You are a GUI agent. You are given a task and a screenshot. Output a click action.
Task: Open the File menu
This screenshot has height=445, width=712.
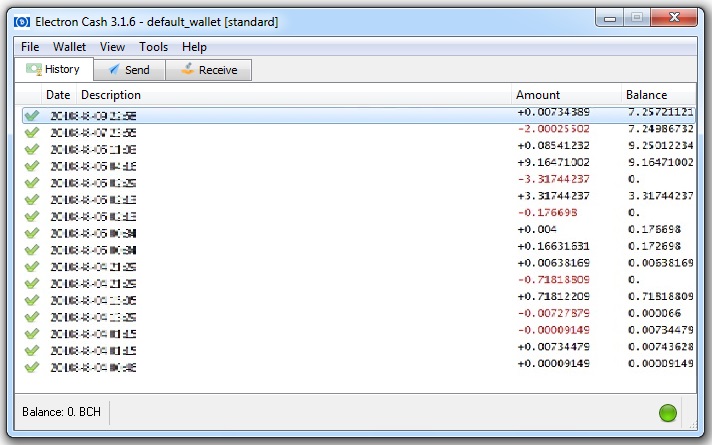click(30, 47)
